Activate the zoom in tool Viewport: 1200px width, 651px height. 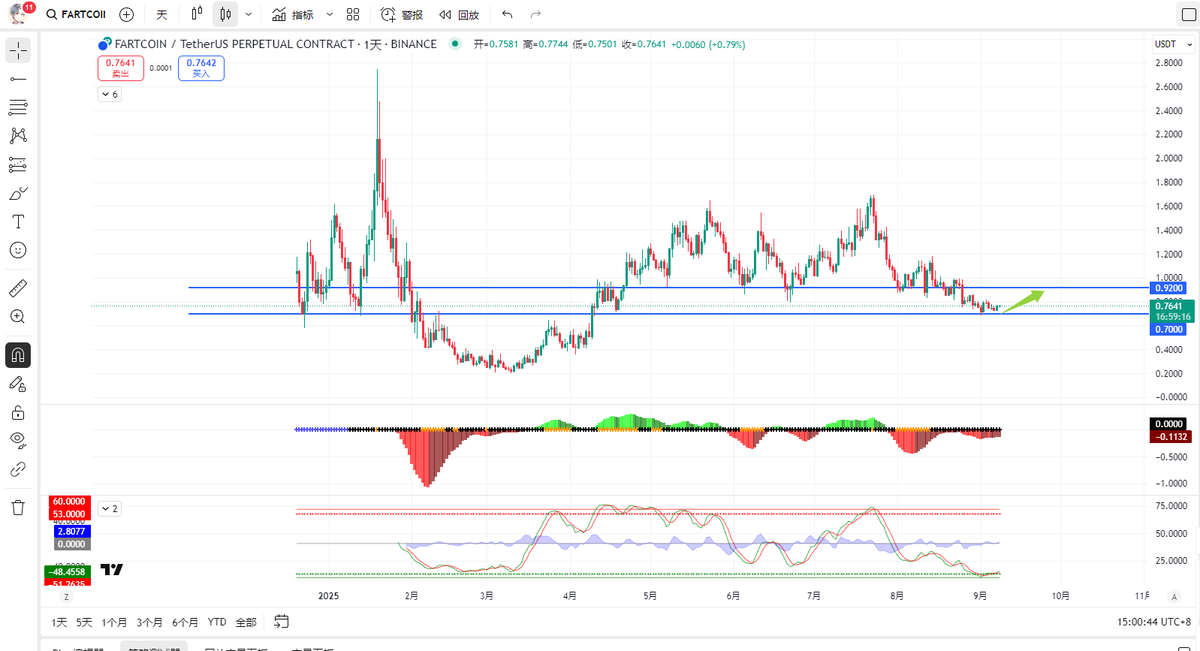pyautogui.click(x=18, y=316)
